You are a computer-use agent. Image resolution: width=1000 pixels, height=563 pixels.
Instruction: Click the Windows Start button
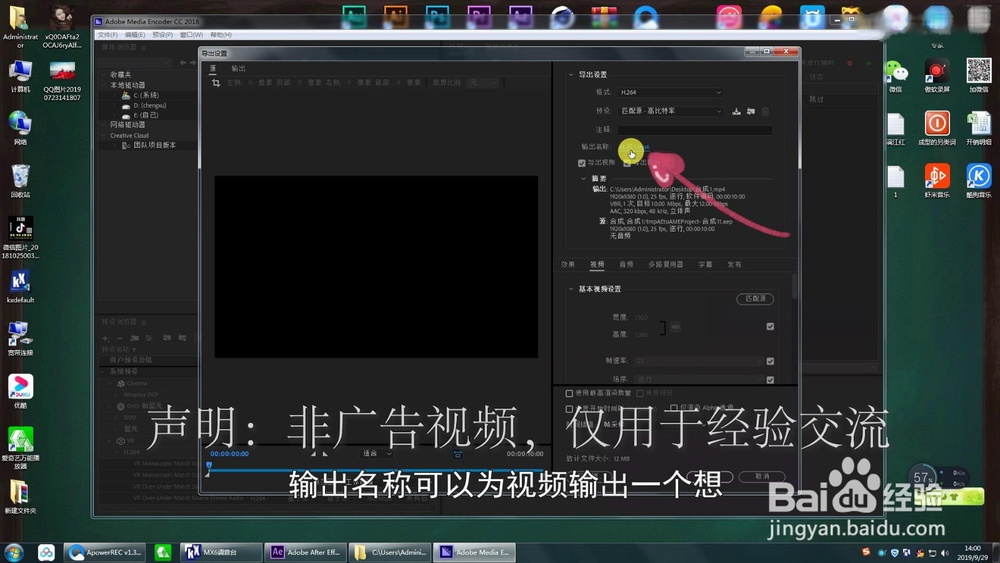coord(14,552)
